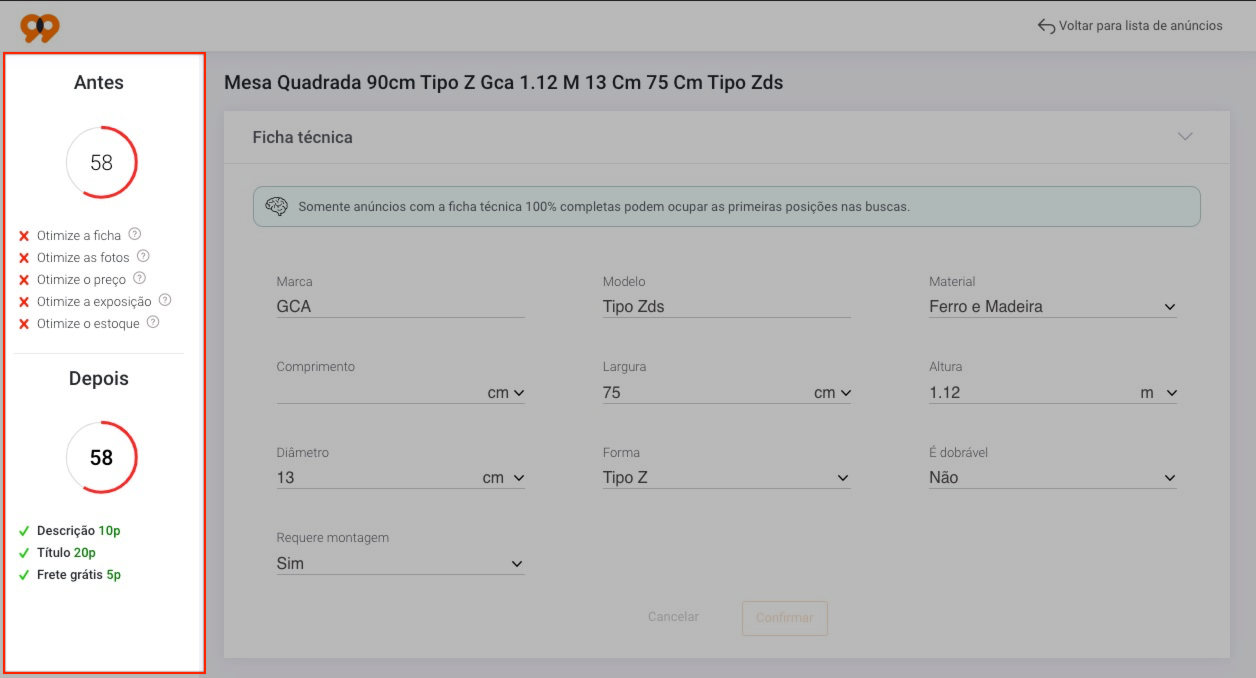This screenshot has width=1256, height=678.
Task: Focus the Modelo input field
Action: (726, 307)
